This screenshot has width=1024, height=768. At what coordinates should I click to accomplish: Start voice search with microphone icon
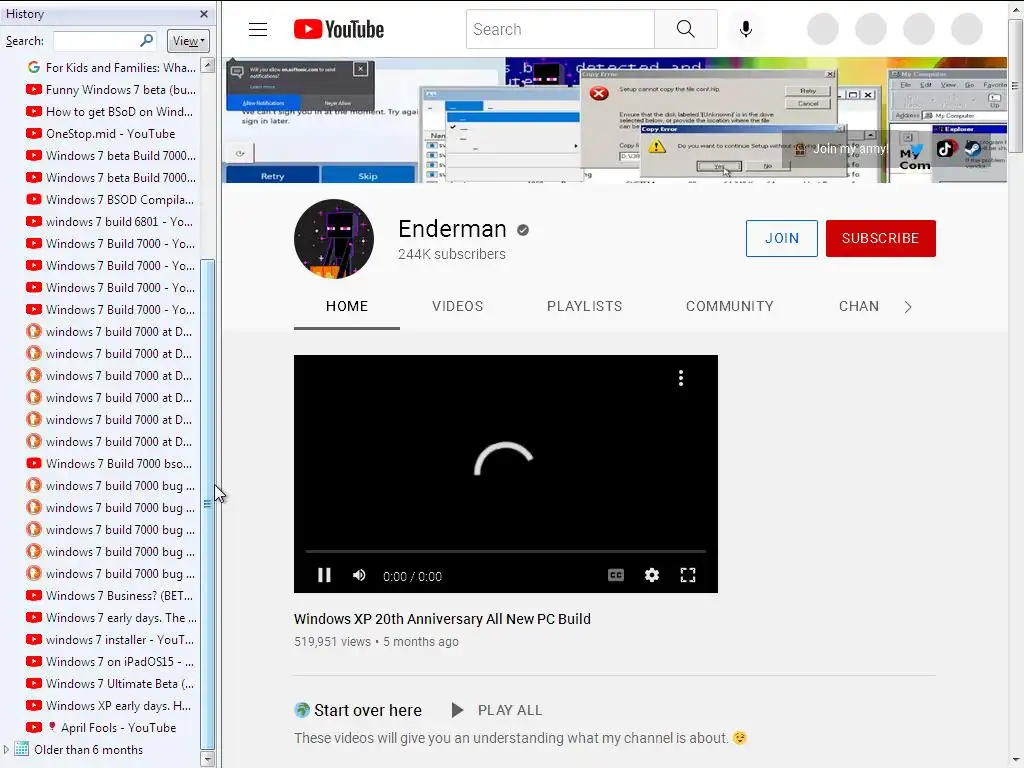(x=745, y=29)
